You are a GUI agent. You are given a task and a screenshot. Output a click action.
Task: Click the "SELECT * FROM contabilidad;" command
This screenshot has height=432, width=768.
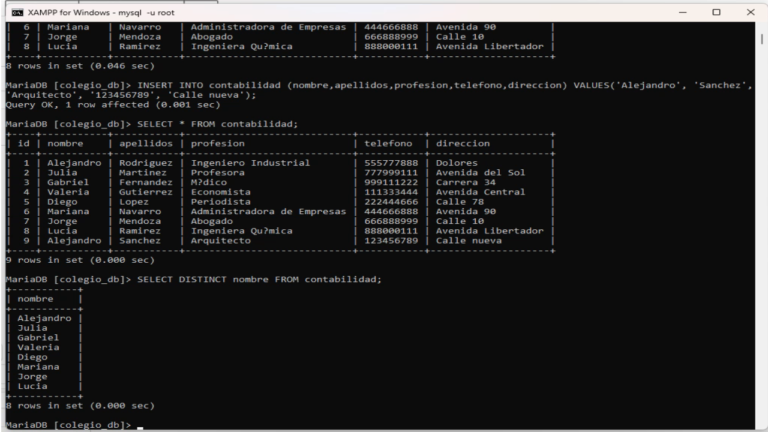[x=217, y=124]
